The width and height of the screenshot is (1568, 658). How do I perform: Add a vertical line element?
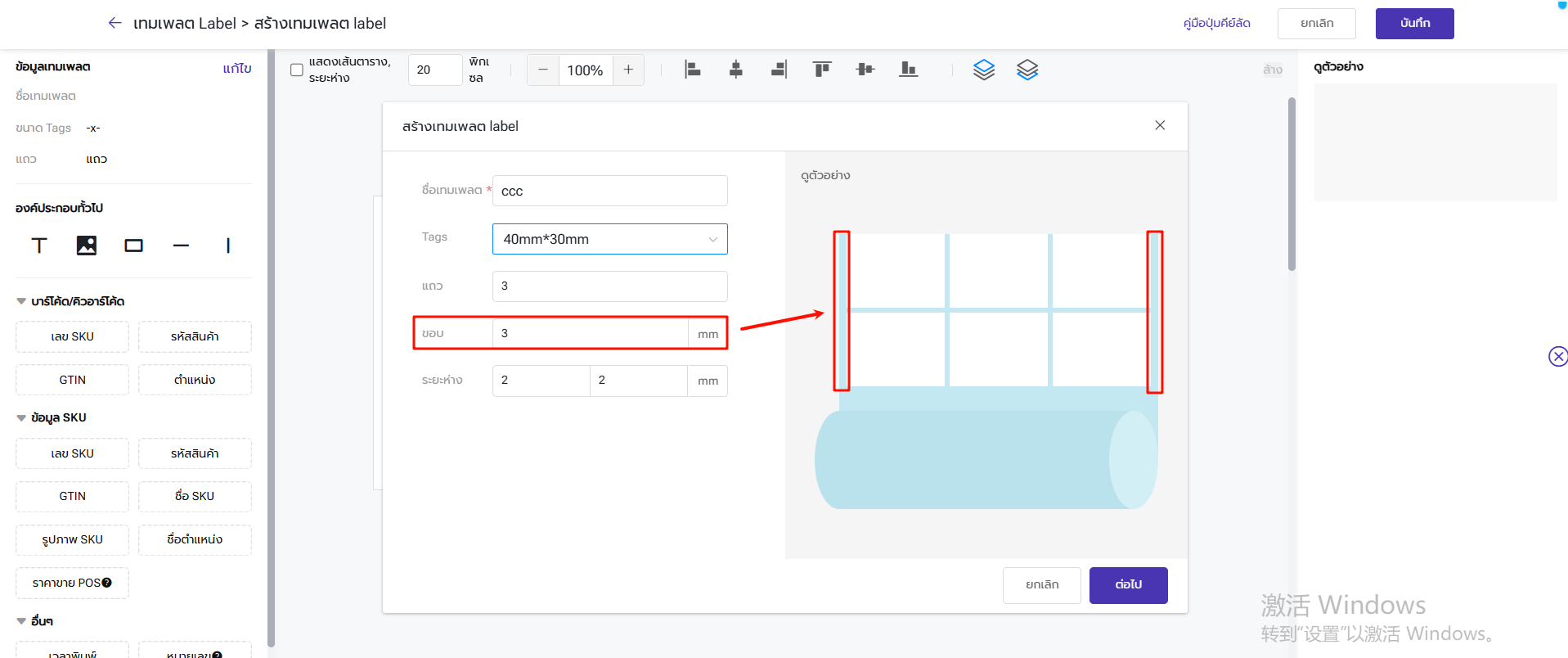coord(228,246)
